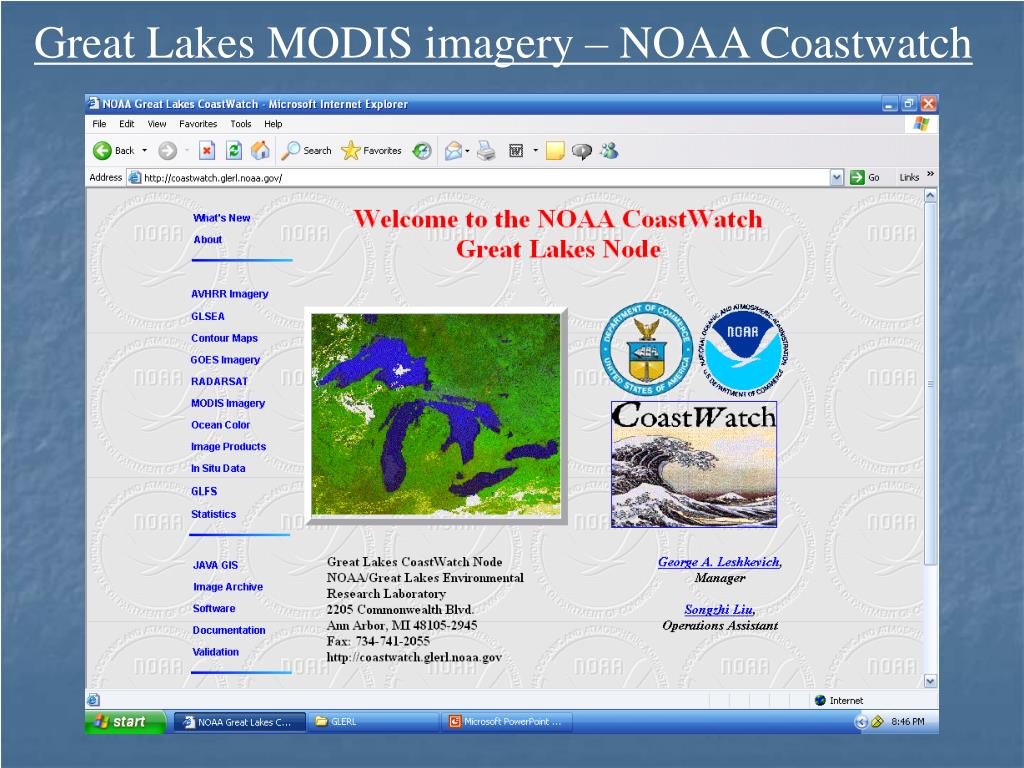The image size is (1024, 768).
Task: Open the Image Archive link
Action: [228, 586]
